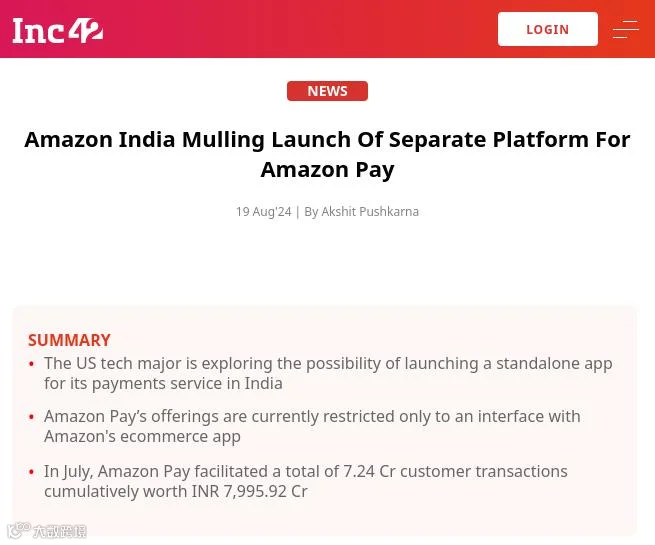Click the article headline about Amazon Pay
The image size is (655, 545).
click(x=327, y=154)
